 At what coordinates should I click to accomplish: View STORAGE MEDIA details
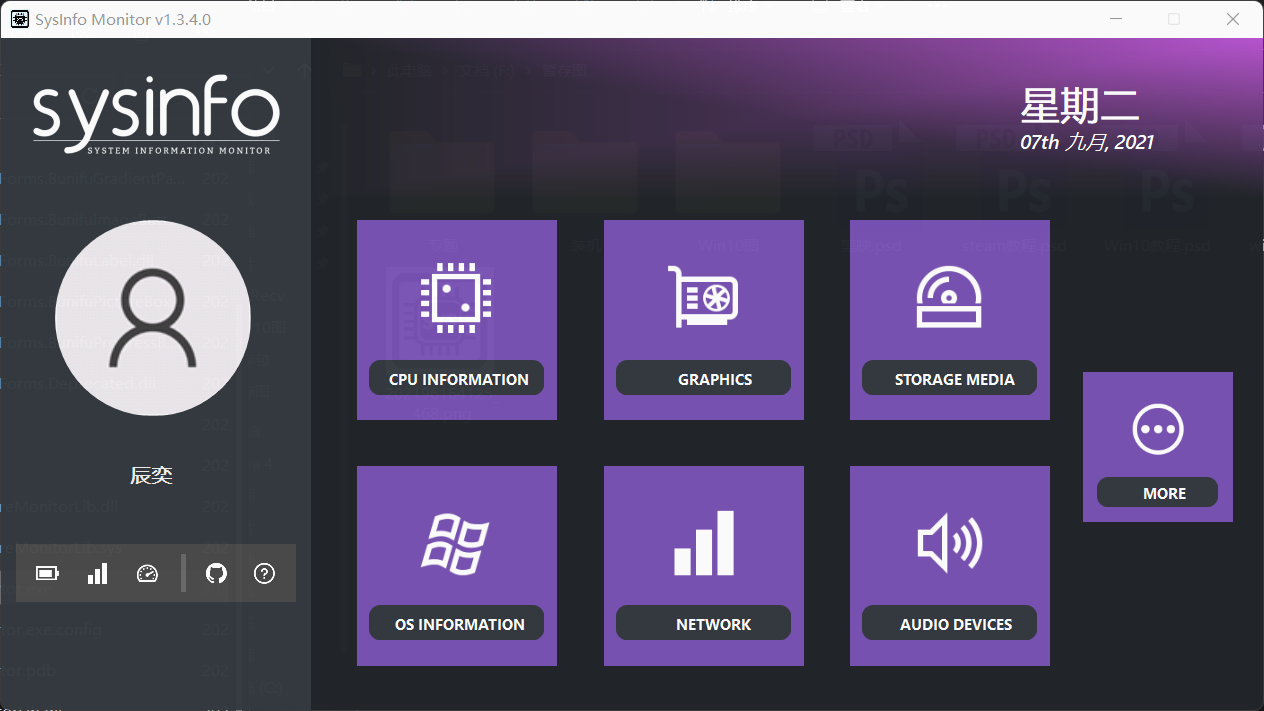click(949, 379)
